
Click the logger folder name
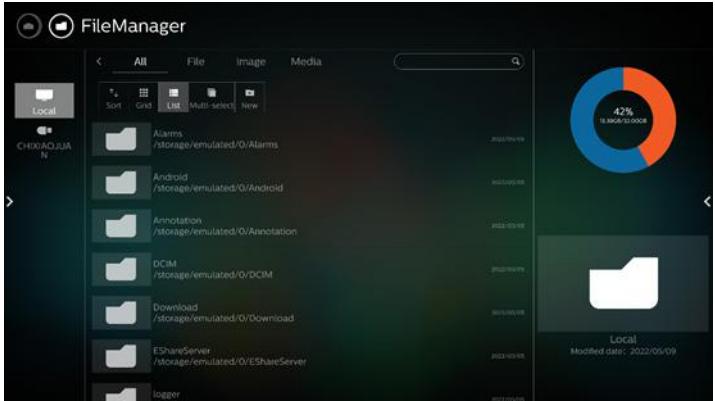pos(166,394)
